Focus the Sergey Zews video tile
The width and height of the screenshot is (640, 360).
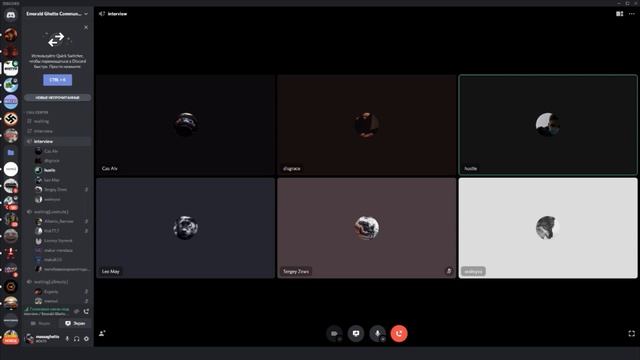click(367, 228)
